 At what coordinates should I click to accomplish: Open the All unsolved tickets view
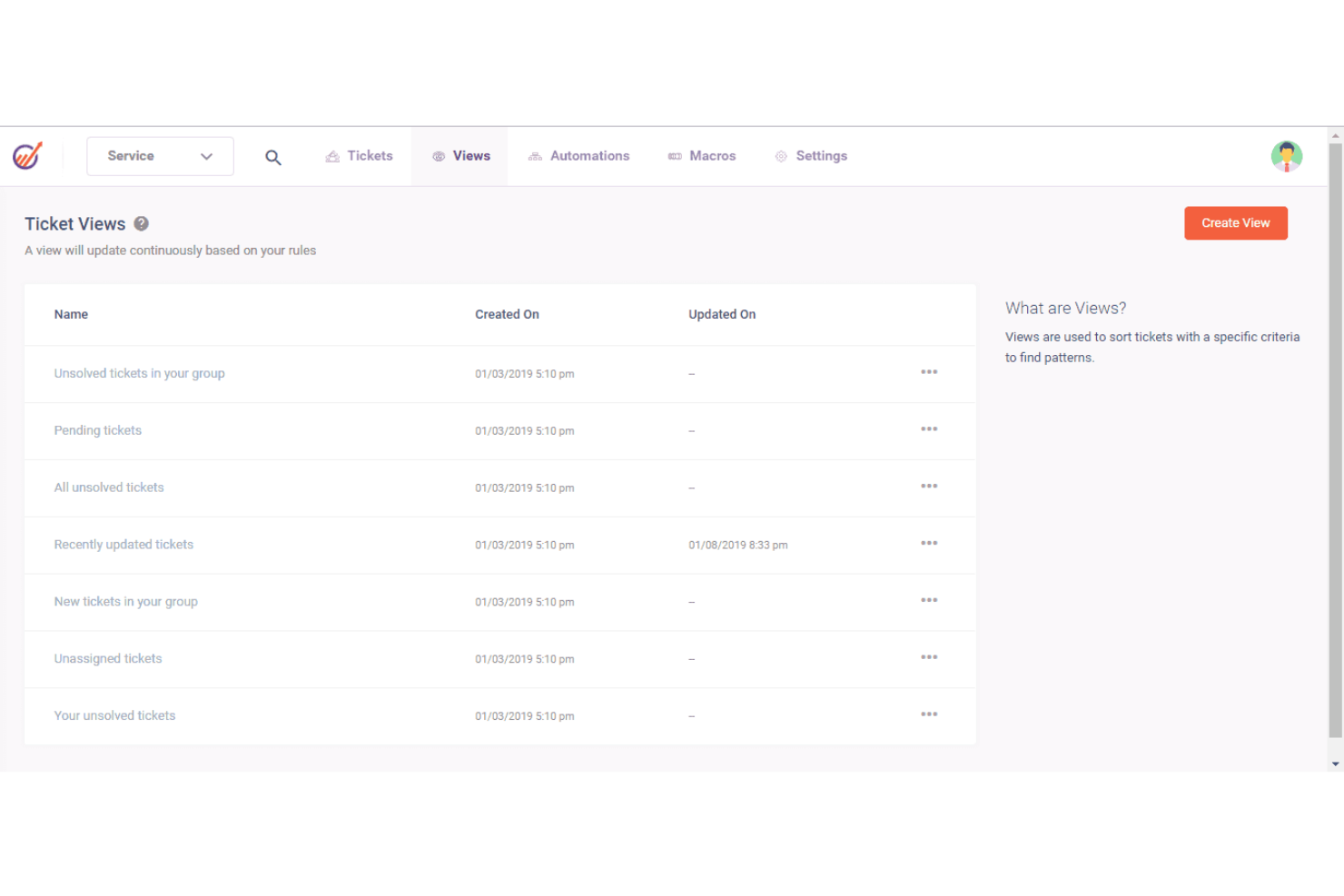tap(109, 487)
